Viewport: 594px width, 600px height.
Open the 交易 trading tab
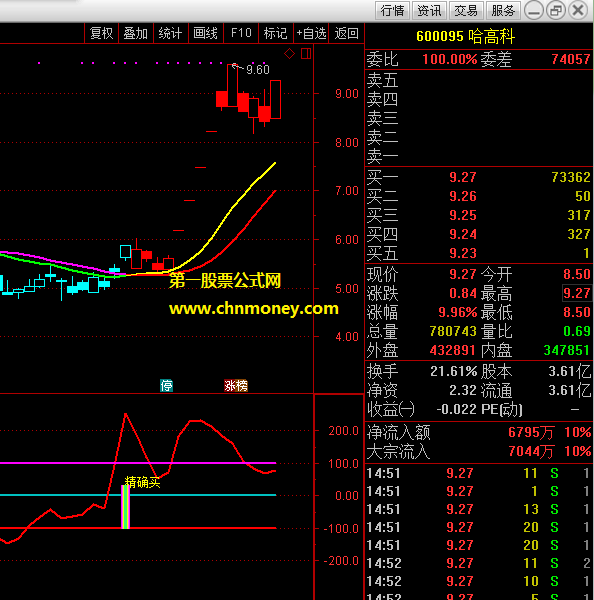pyautogui.click(x=466, y=10)
